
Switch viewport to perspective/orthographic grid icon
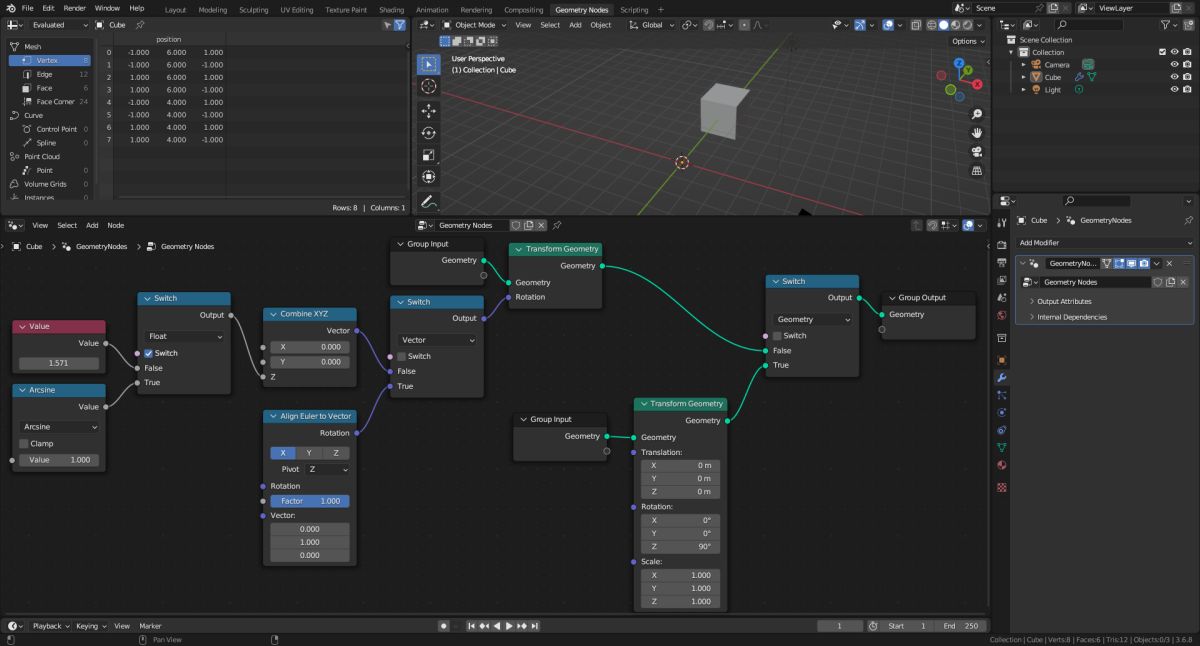click(x=976, y=171)
